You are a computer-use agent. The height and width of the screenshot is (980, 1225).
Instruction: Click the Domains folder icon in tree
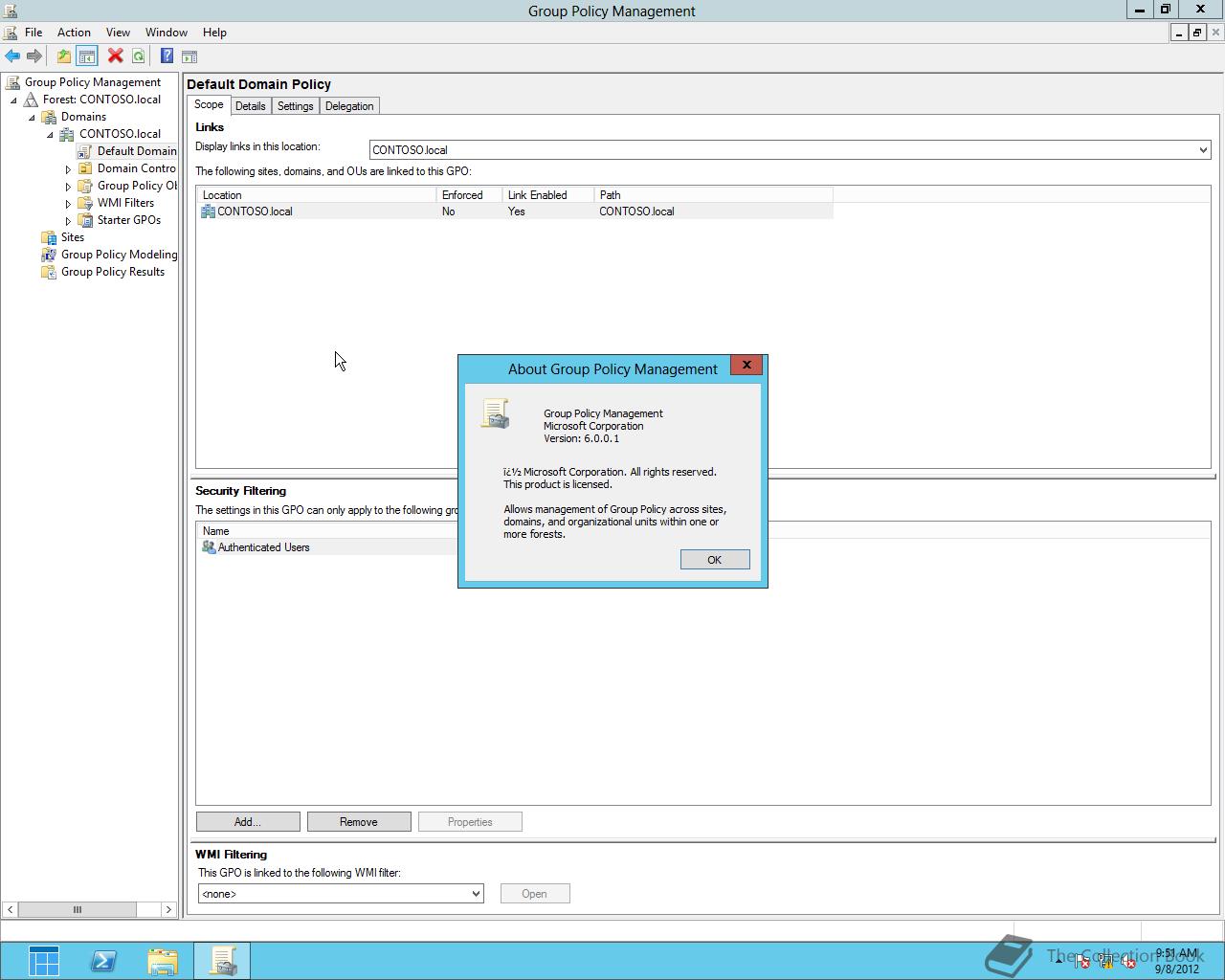pyautogui.click(x=50, y=117)
